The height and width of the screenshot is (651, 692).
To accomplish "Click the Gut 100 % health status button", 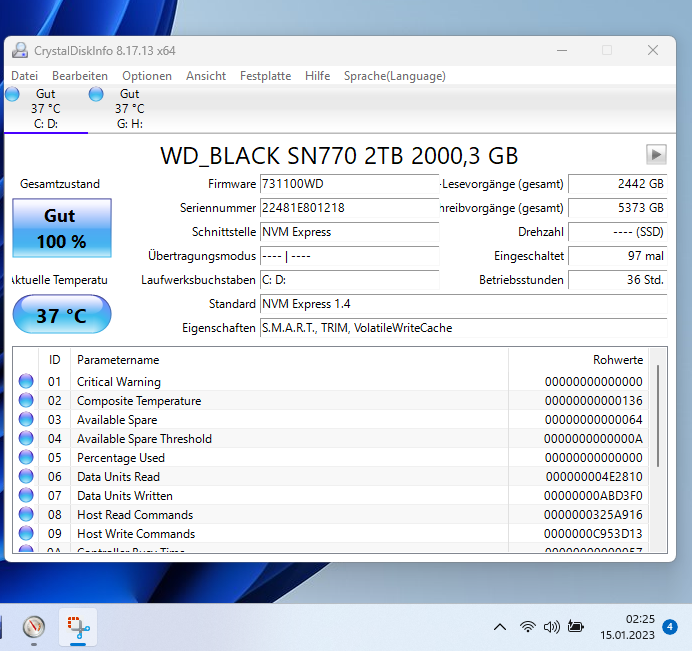I will 62,228.
